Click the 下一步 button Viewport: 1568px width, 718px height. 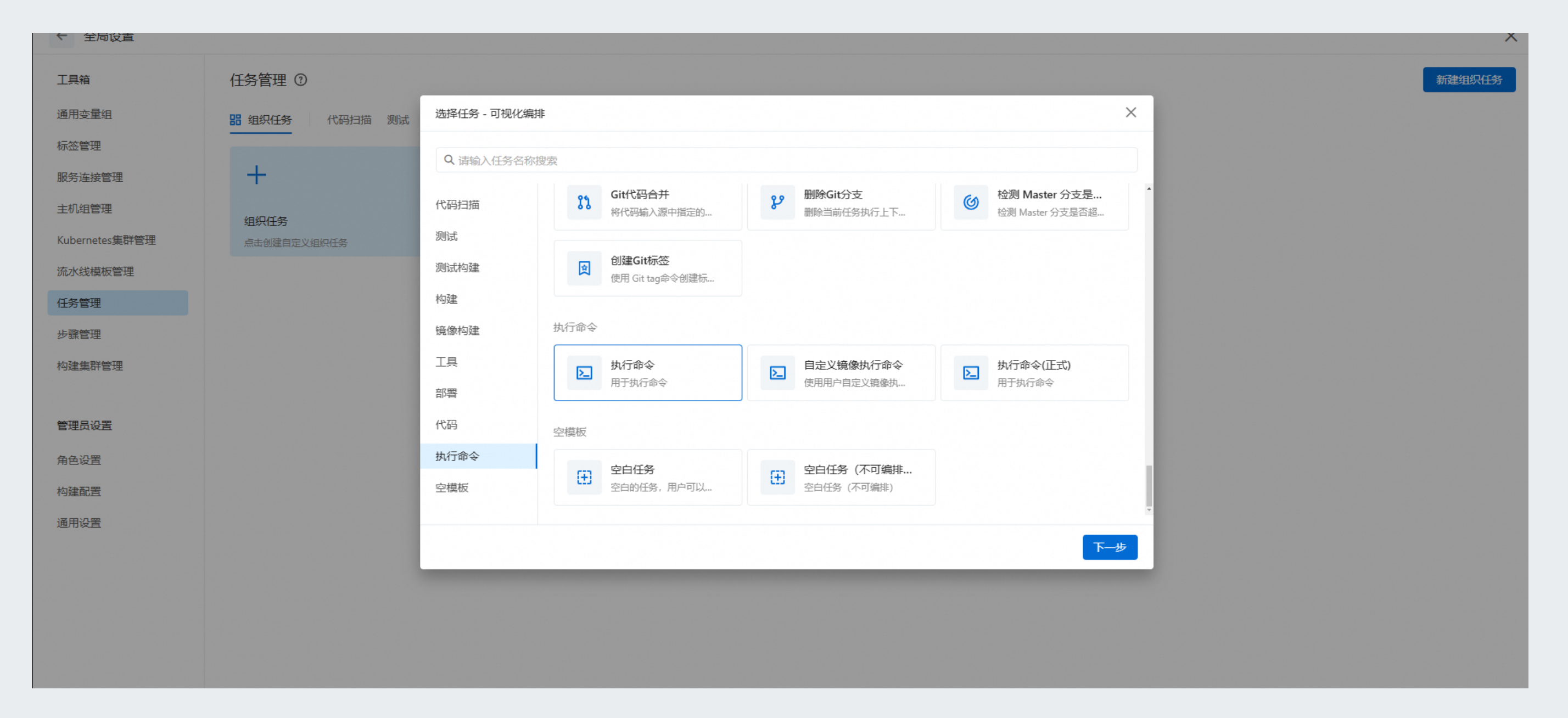click(x=1110, y=547)
